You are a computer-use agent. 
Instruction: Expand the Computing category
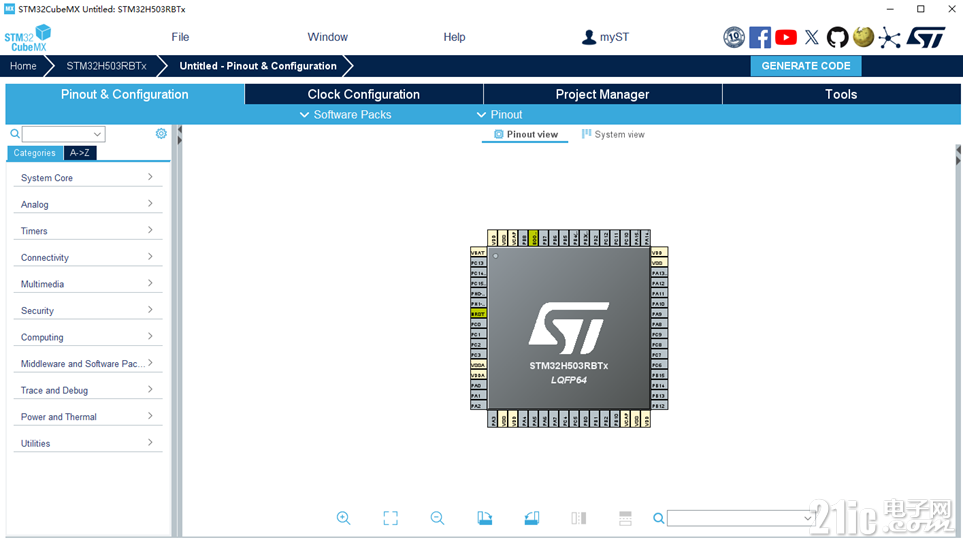[x=87, y=337]
